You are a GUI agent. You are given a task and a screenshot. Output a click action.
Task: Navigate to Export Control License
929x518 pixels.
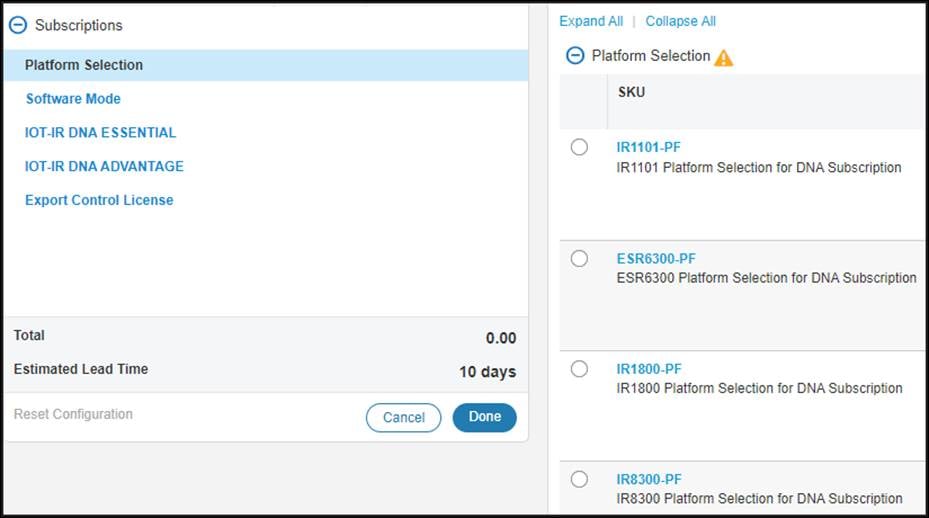(99, 200)
